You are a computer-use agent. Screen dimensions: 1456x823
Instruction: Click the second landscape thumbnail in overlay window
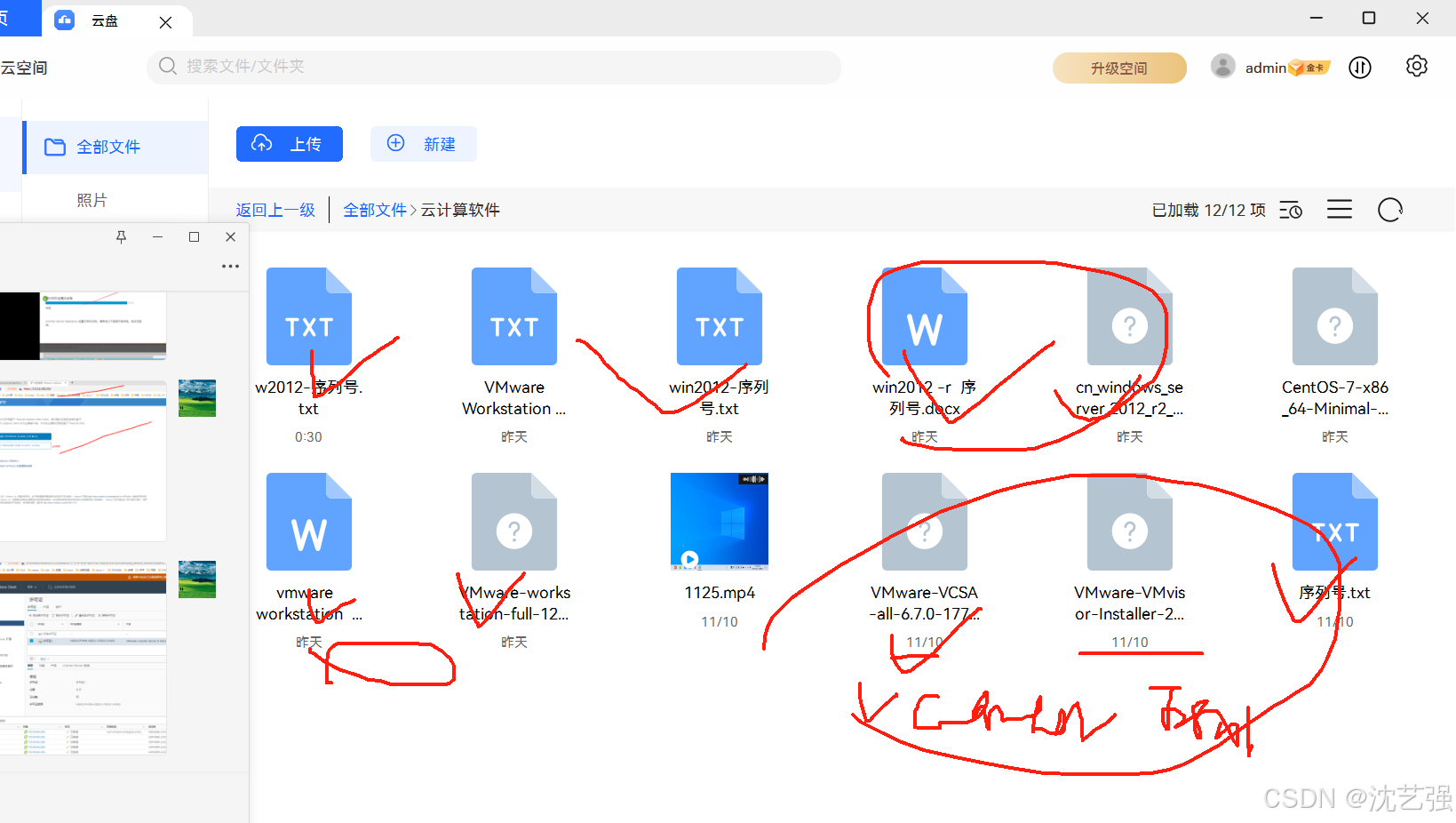197,579
